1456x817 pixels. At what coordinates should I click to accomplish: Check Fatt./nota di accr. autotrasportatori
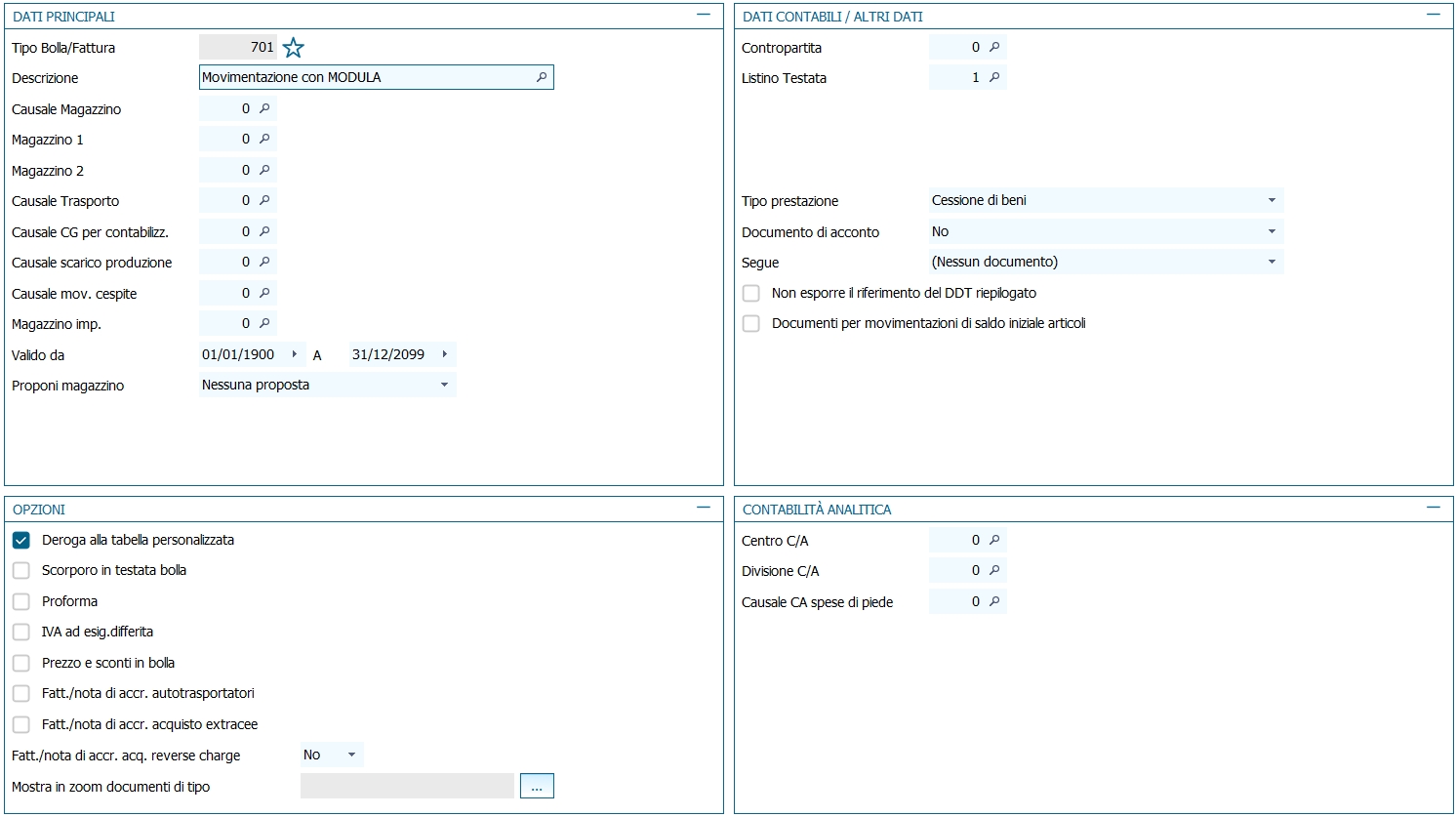(x=21, y=693)
